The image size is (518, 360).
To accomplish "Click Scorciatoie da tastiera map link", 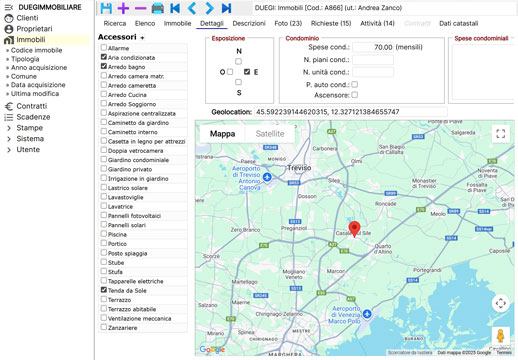I will (410, 352).
